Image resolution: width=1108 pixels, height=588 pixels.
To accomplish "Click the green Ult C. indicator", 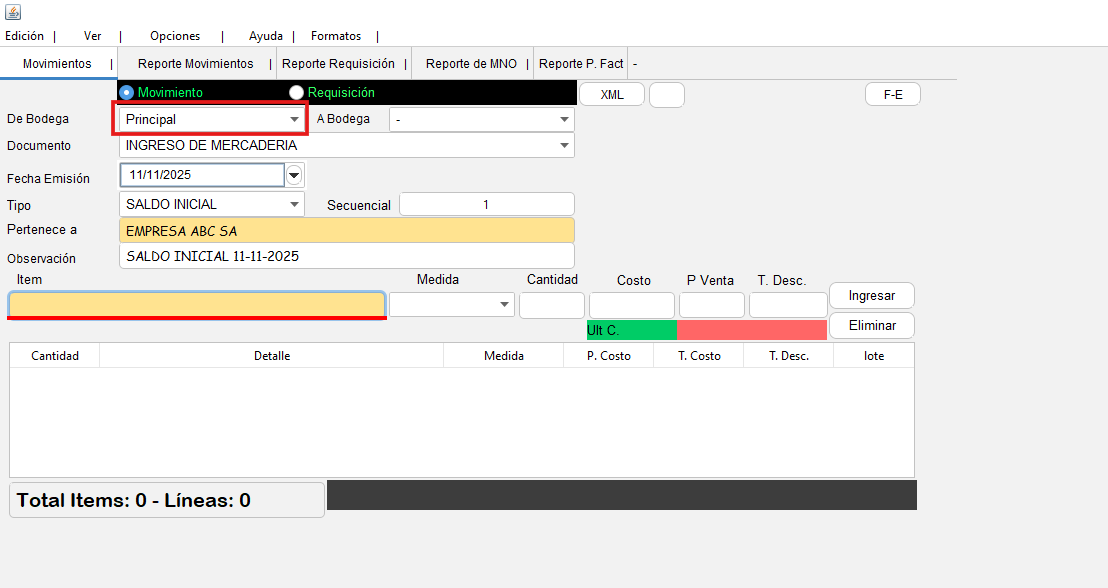I will pyautogui.click(x=631, y=330).
